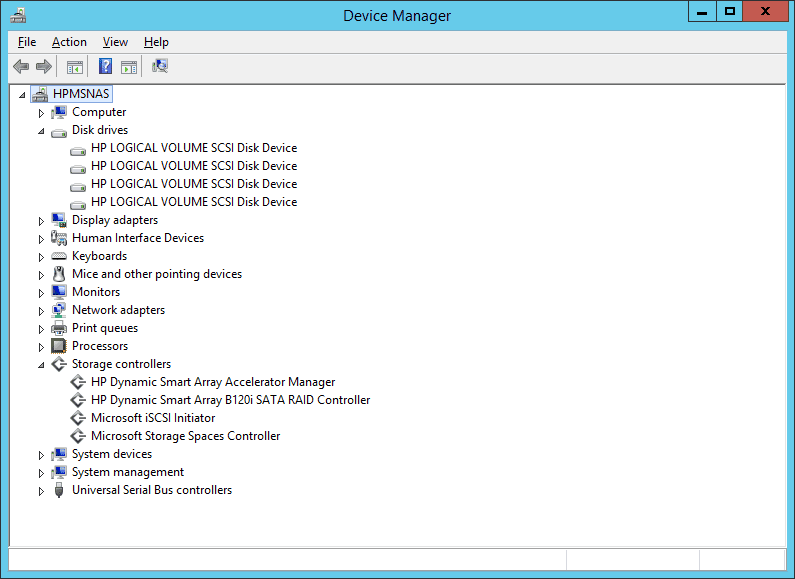Select the Mice and other pointing devices label
795x579 pixels.
tap(157, 274)
